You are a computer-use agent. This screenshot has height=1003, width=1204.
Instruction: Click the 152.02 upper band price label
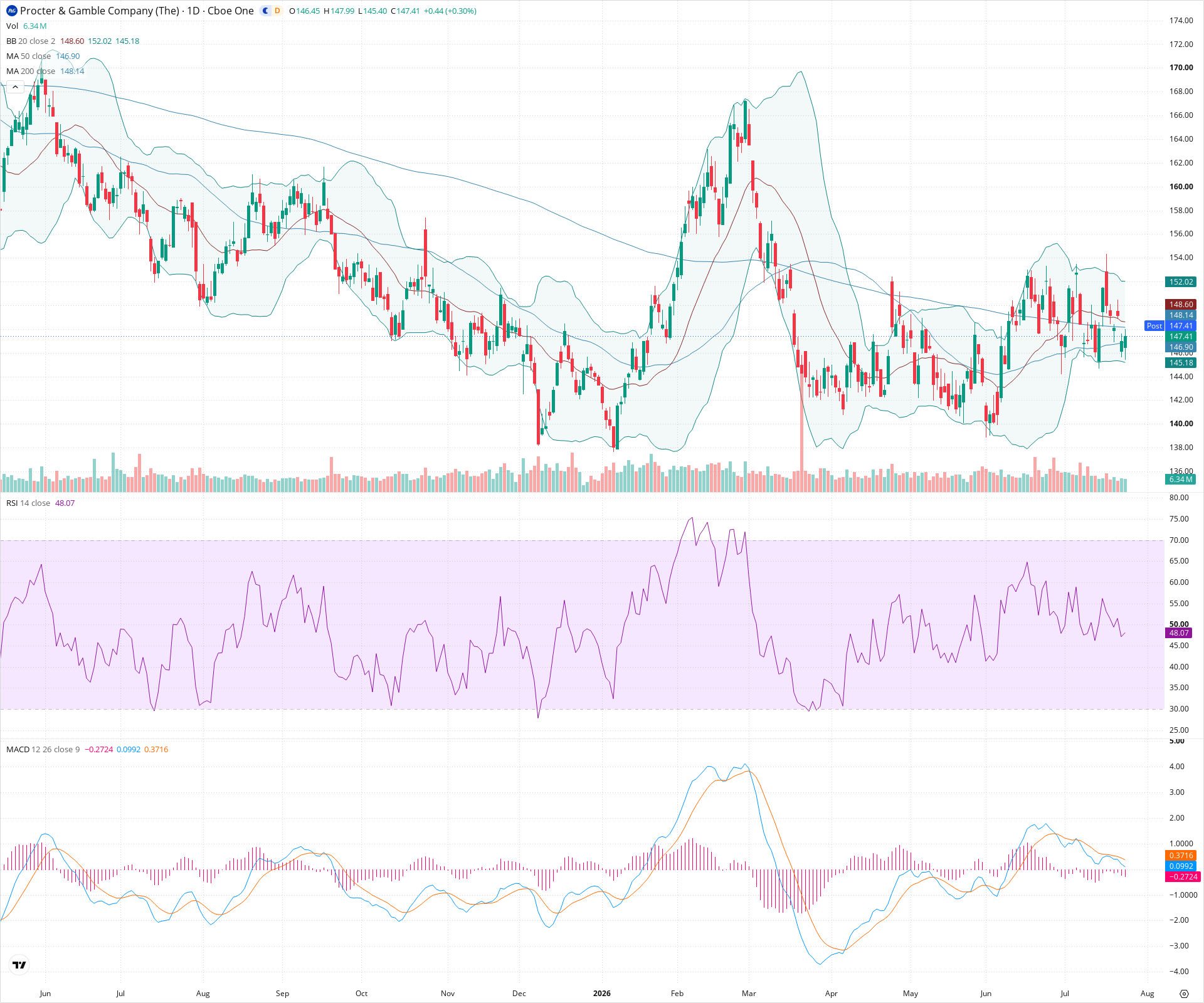pyautogui.click(x=1180, y=282)
